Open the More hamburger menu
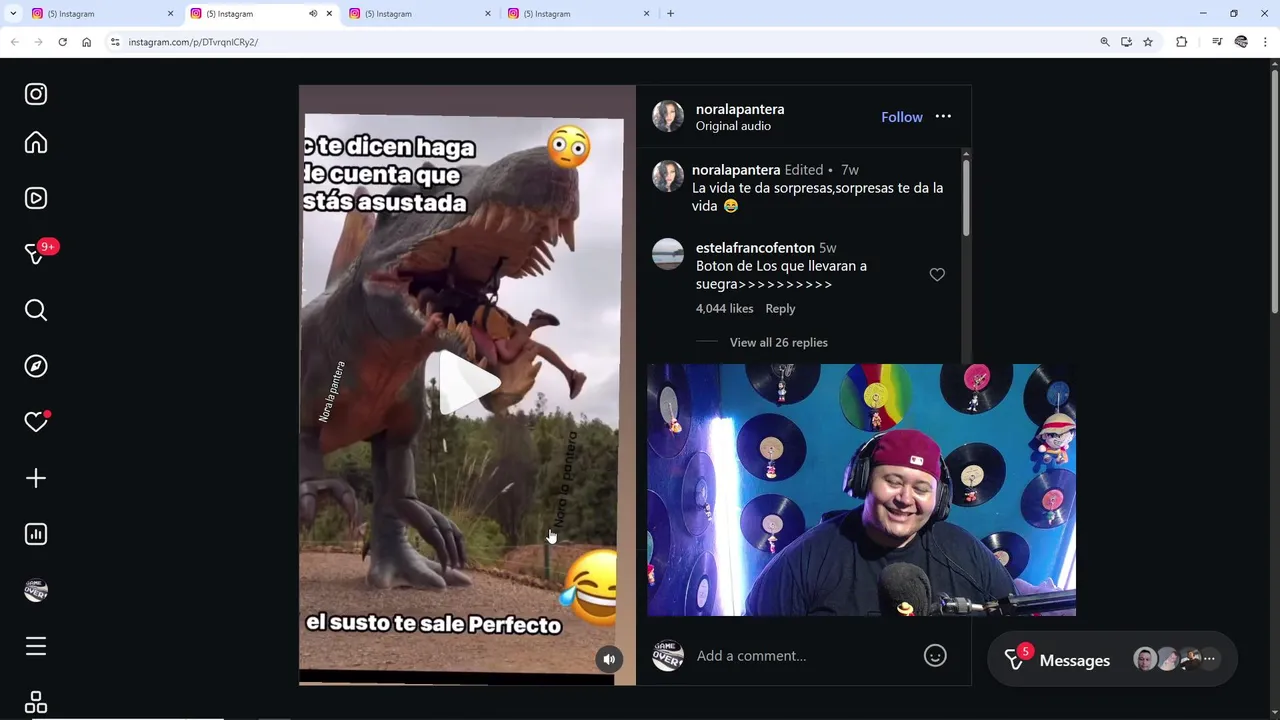This screenshot has width=1280, height=720. (36, 646)
